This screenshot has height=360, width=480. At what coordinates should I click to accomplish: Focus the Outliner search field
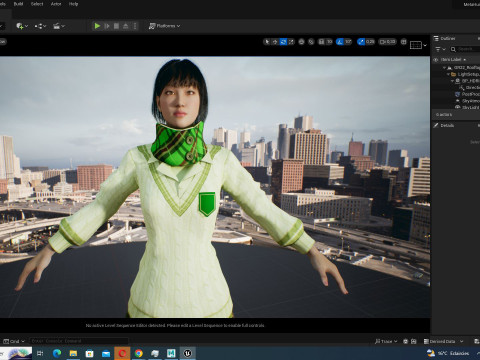pyautogui.click(x=465, y=49)
